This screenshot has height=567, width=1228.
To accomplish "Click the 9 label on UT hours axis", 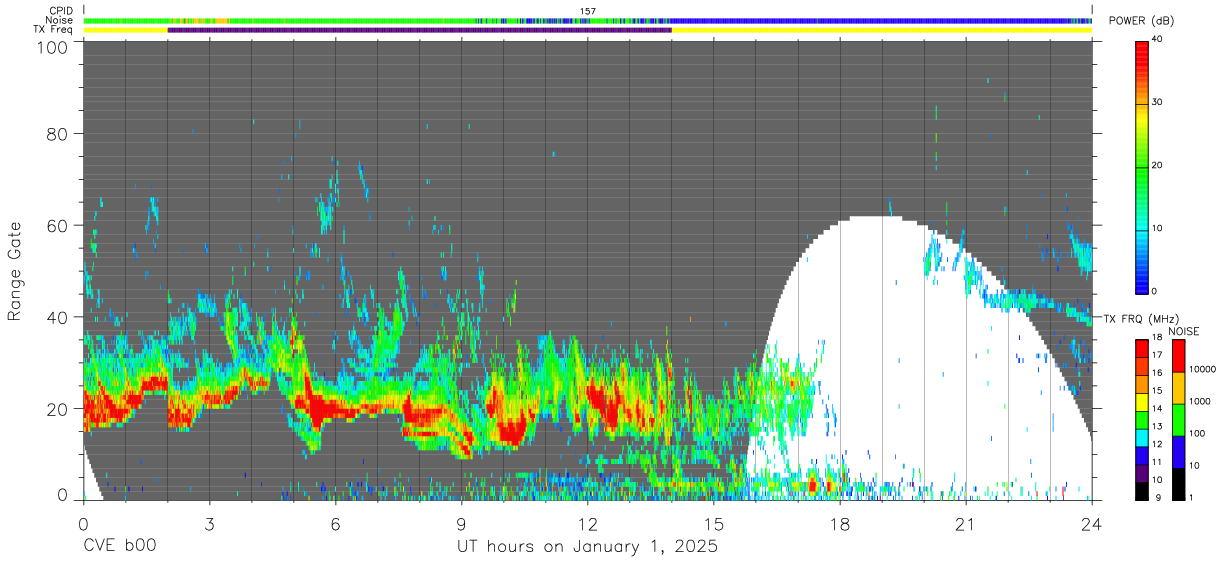I will click(x=461, y=524).
